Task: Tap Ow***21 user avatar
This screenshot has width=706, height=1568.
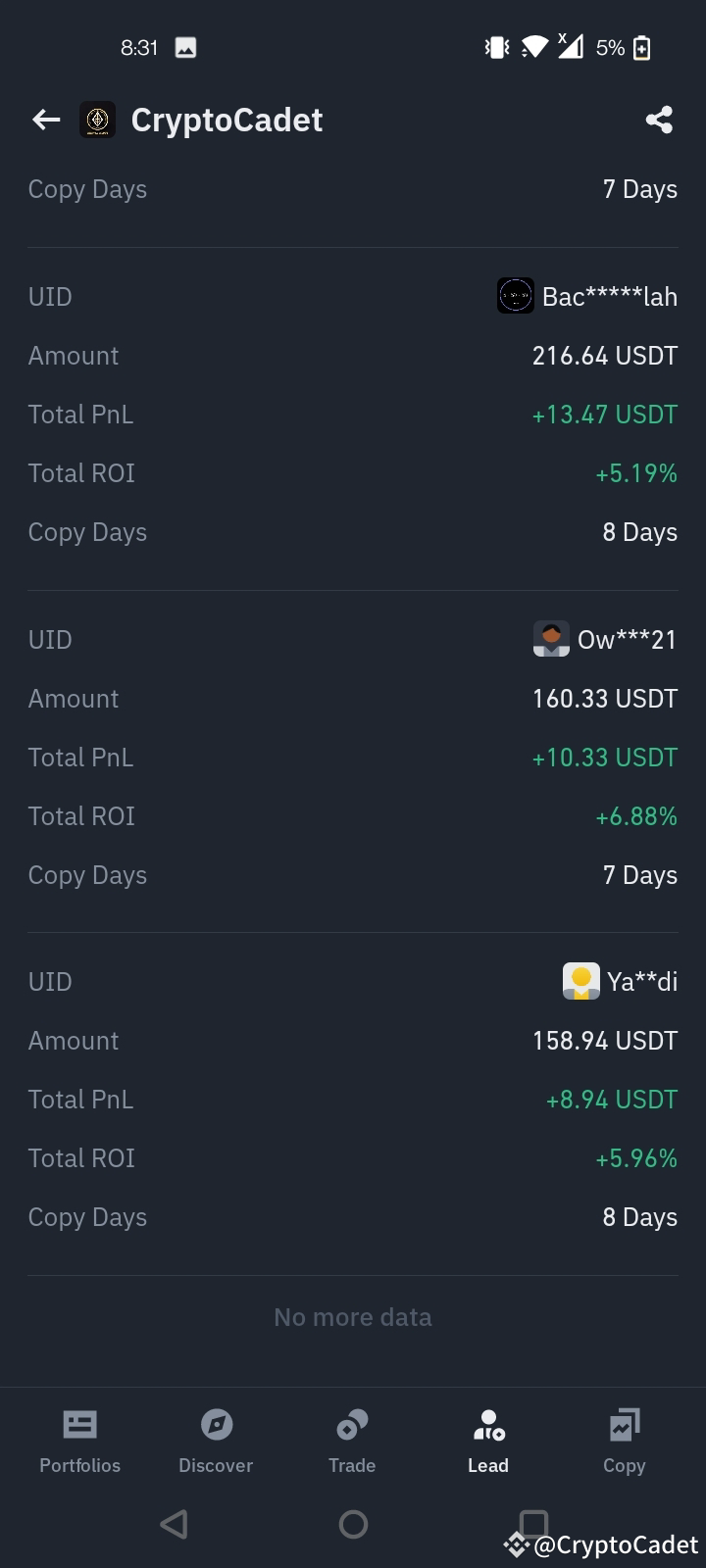Action: tap(551, 639)
